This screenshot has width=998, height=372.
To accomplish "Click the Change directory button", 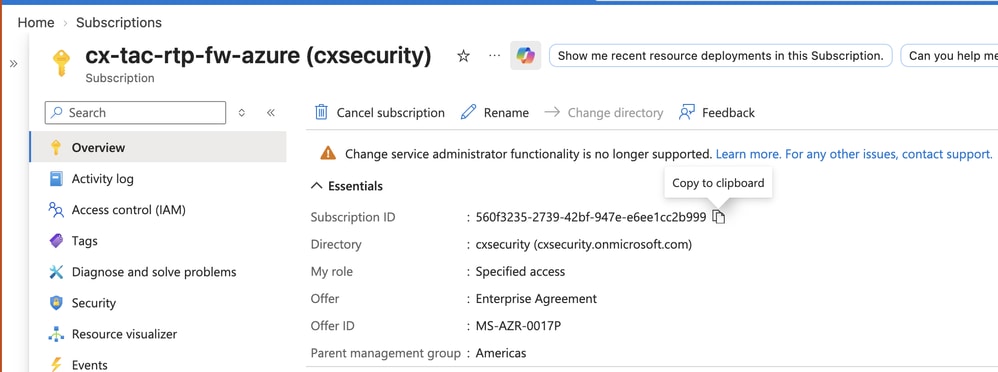I will 603,113.
